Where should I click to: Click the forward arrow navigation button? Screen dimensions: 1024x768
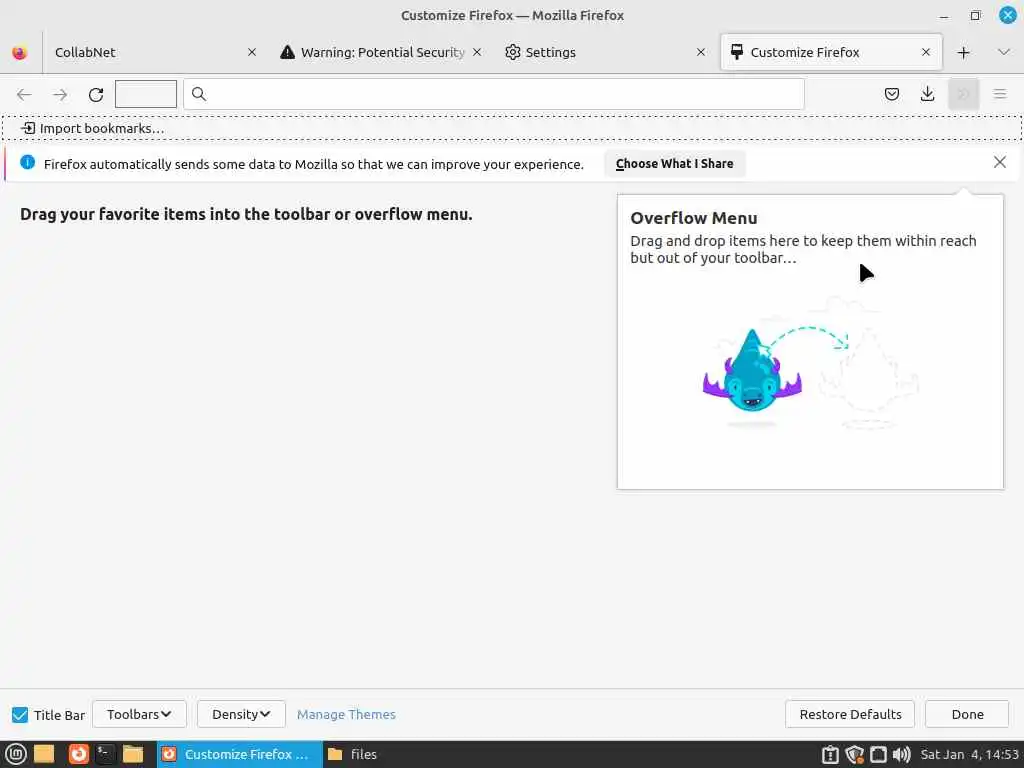(60, 95)
